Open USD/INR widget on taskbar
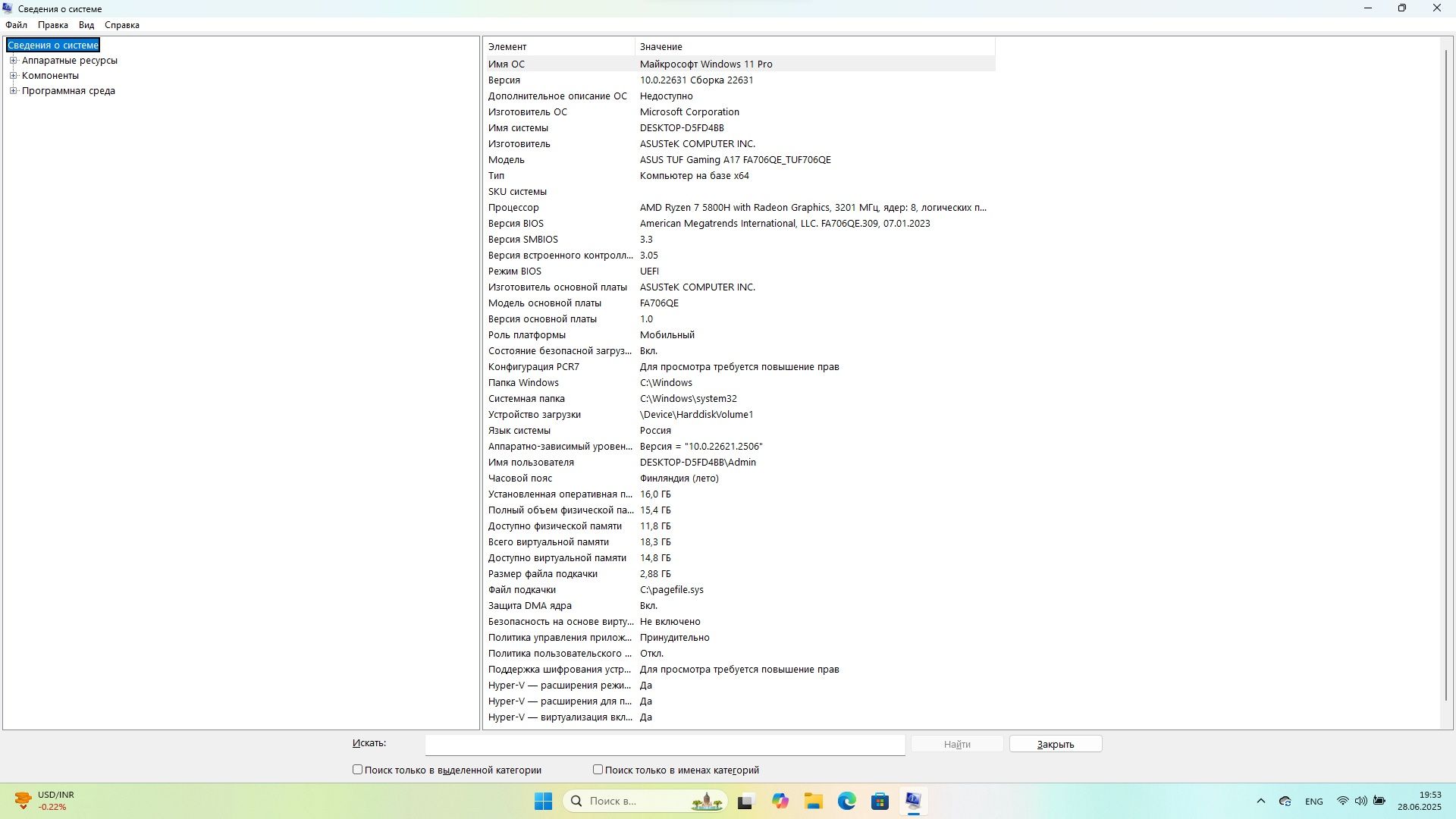Screen dimensions: 1456x819 pos(45,801)
